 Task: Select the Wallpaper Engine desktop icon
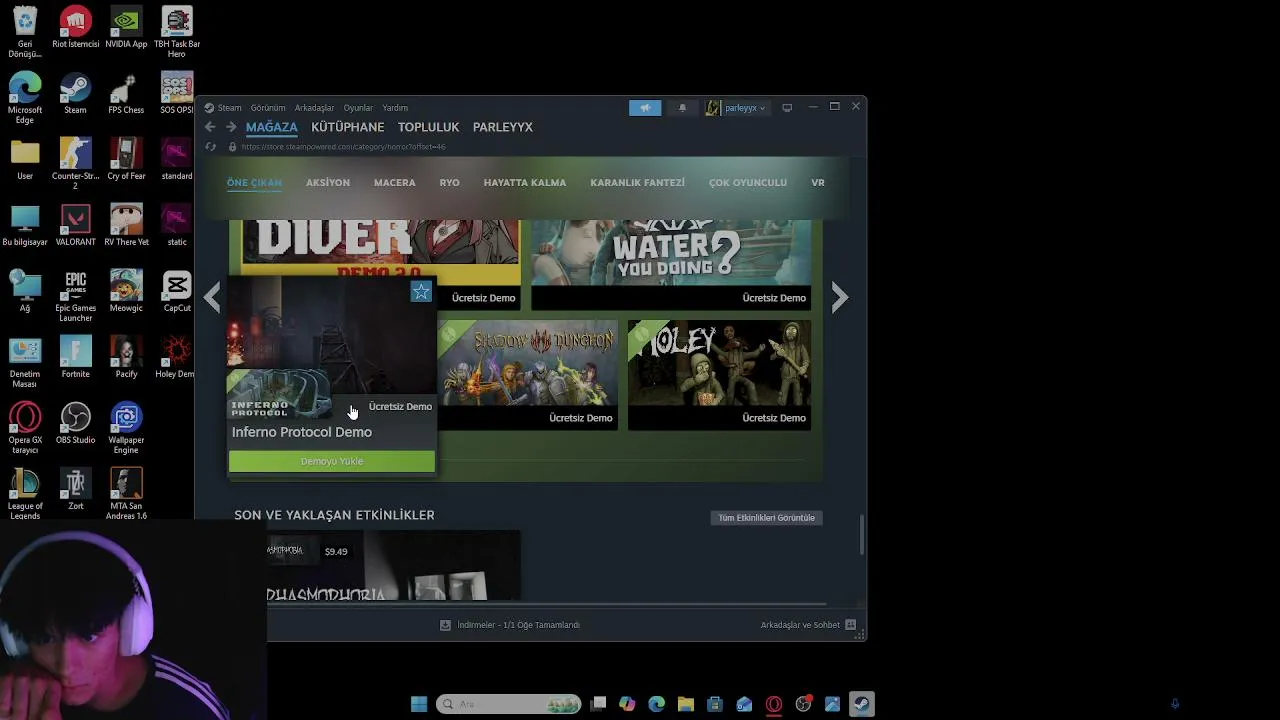coord(126,429)
